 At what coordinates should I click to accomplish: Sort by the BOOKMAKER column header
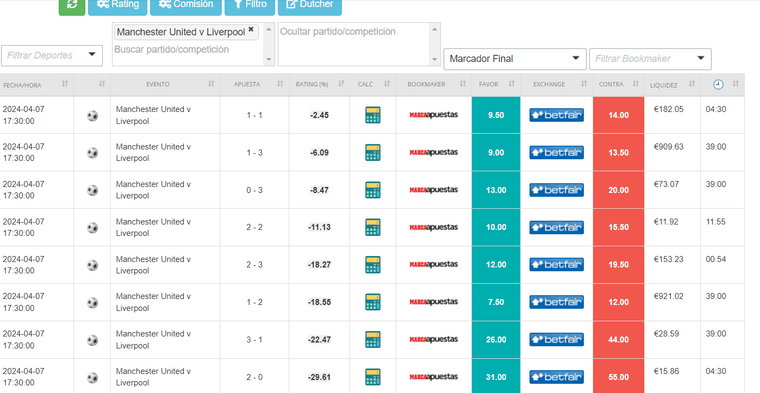433,84
